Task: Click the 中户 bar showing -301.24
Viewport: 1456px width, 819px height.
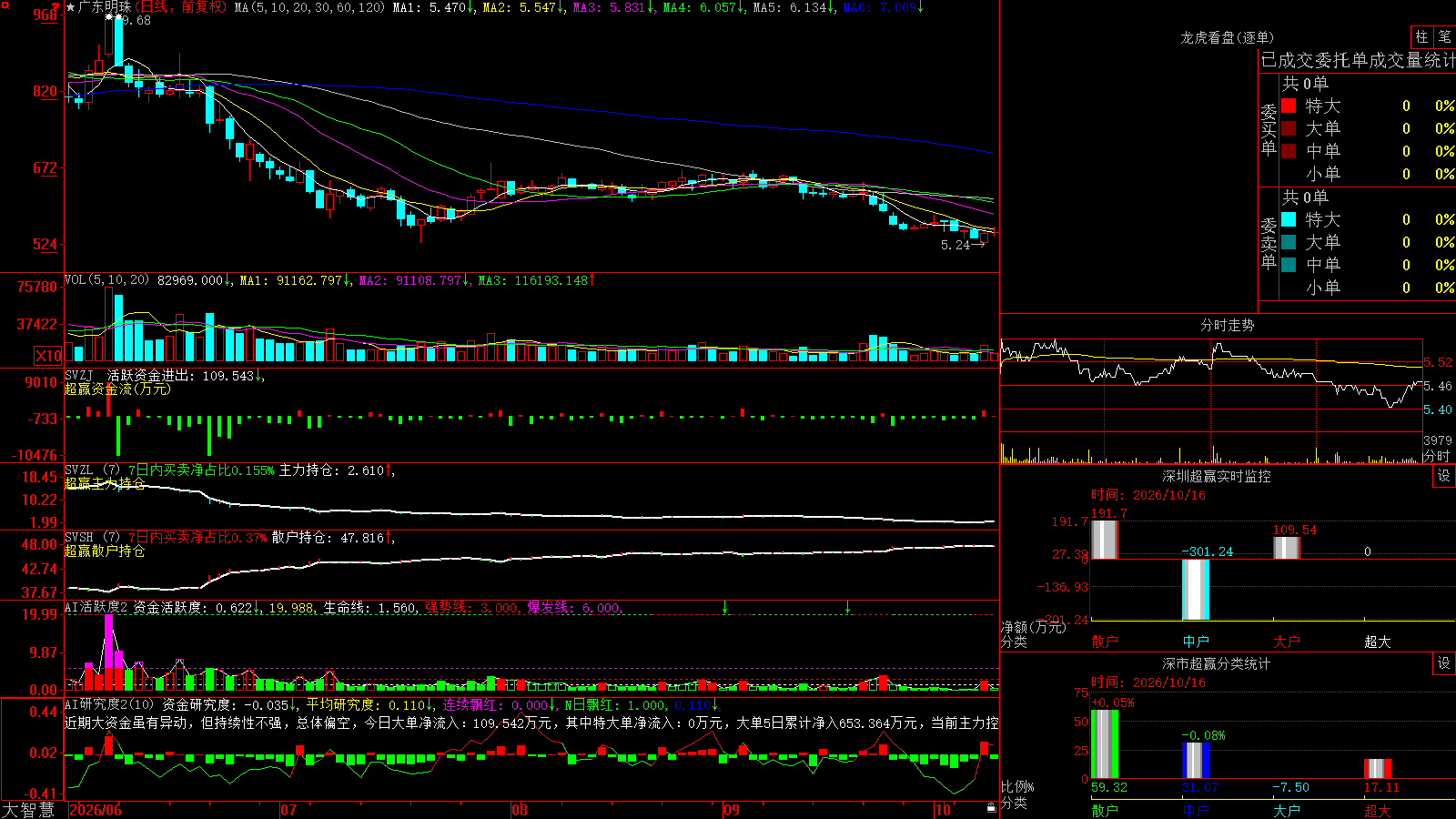Action: tap(1196, 590)
